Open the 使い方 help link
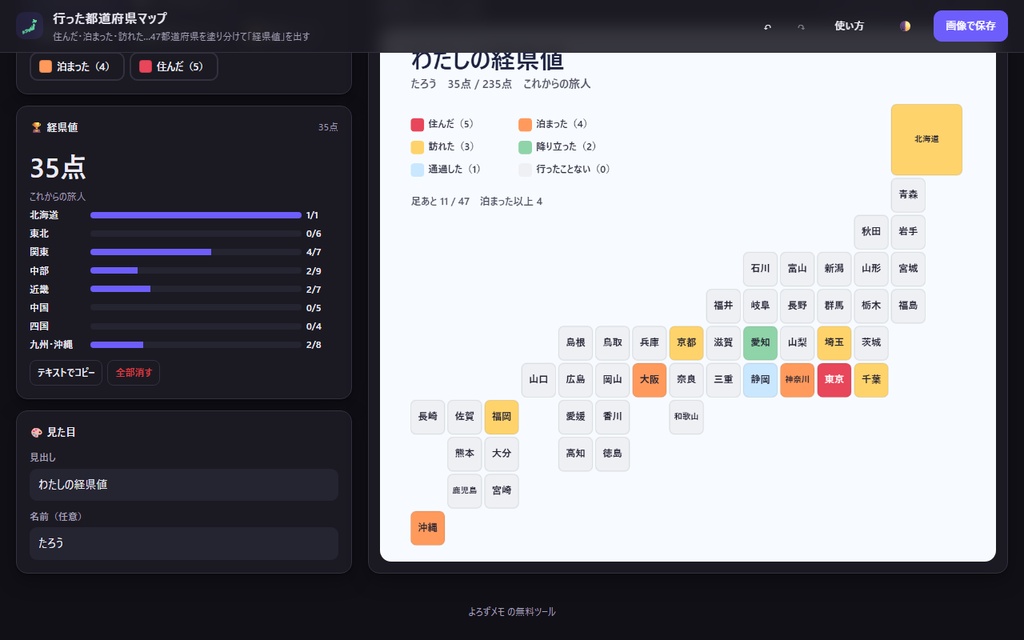This screenshot has height=640, width=1024. click(x=849, y=26)
